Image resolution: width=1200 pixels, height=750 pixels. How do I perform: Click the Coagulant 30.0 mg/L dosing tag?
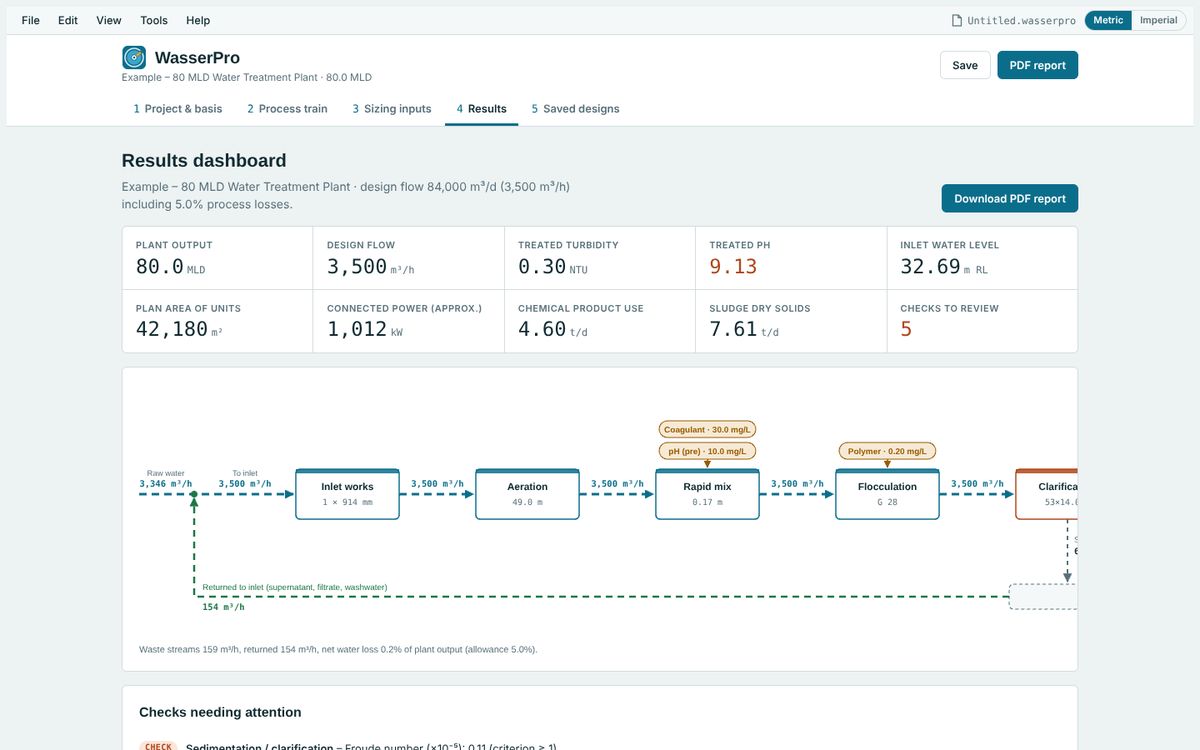(x=707, y=429)
